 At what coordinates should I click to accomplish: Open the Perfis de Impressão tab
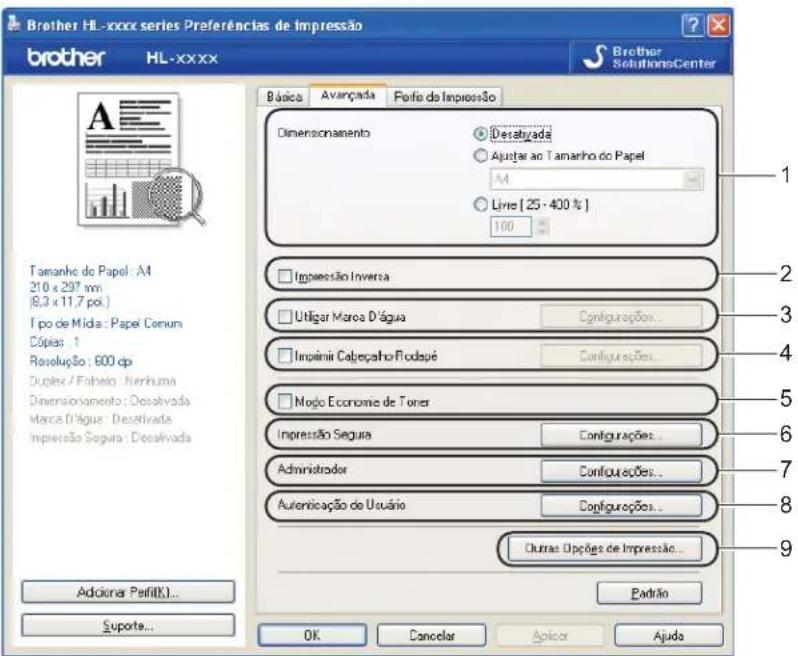444,96
